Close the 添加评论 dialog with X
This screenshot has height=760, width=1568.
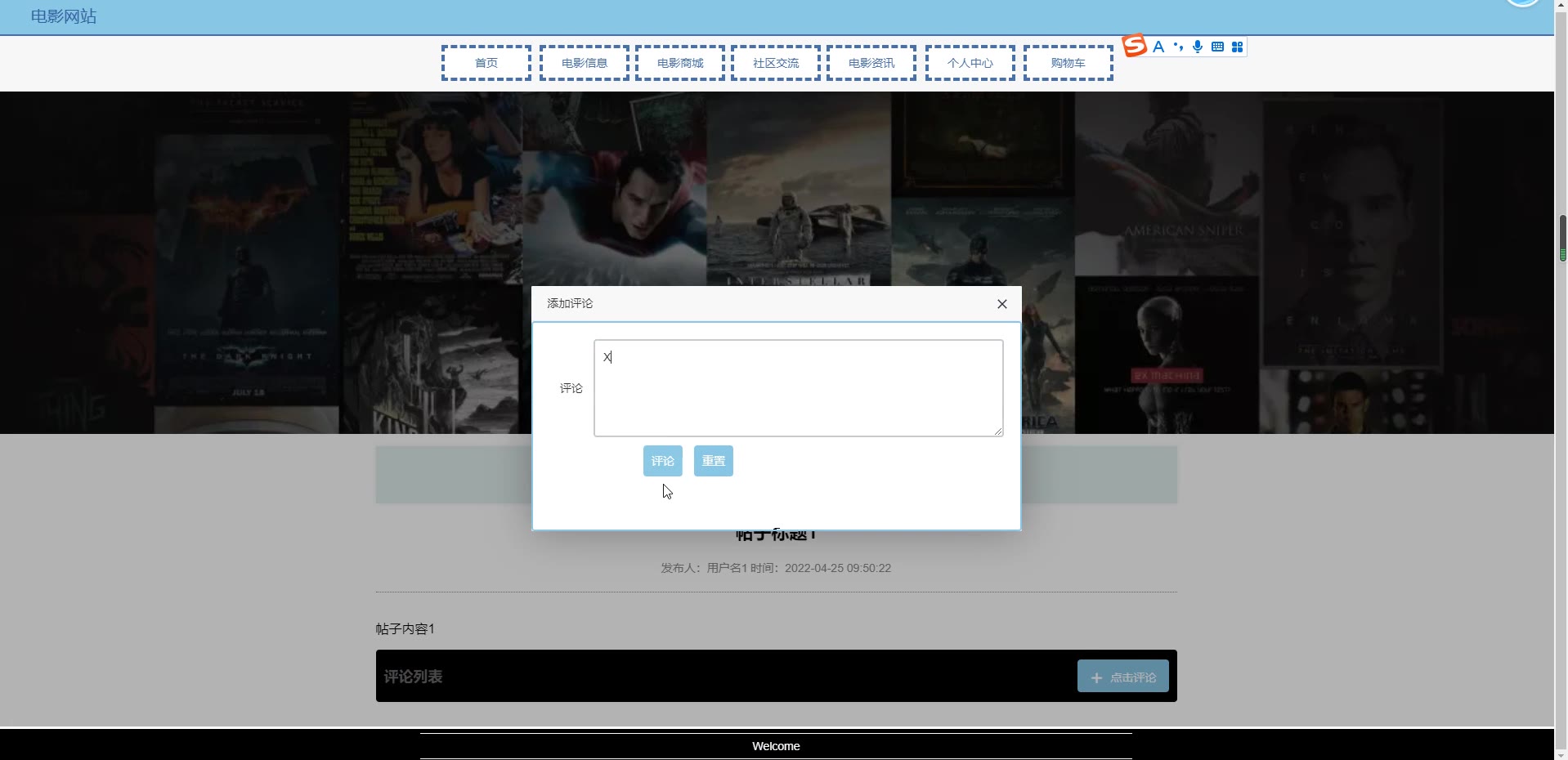[x=1001, y=304]
